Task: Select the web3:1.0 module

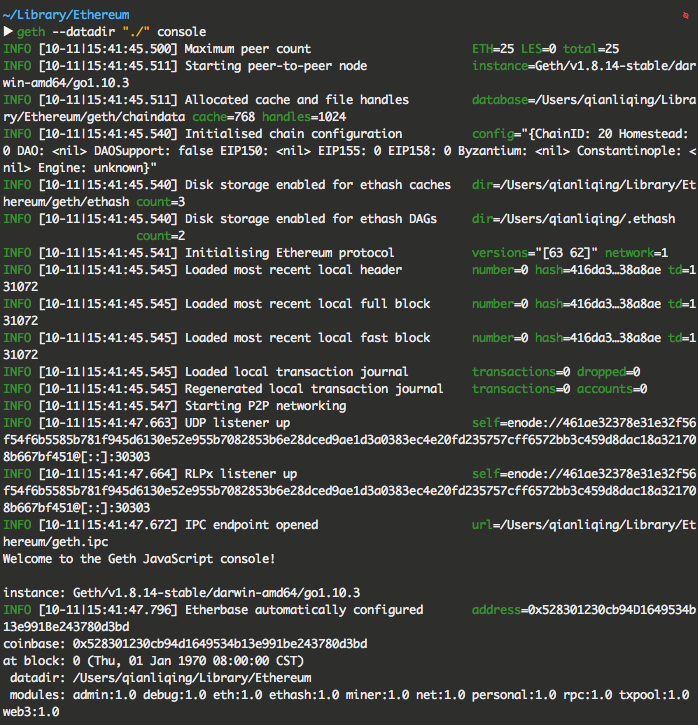Action: [31, 712]
